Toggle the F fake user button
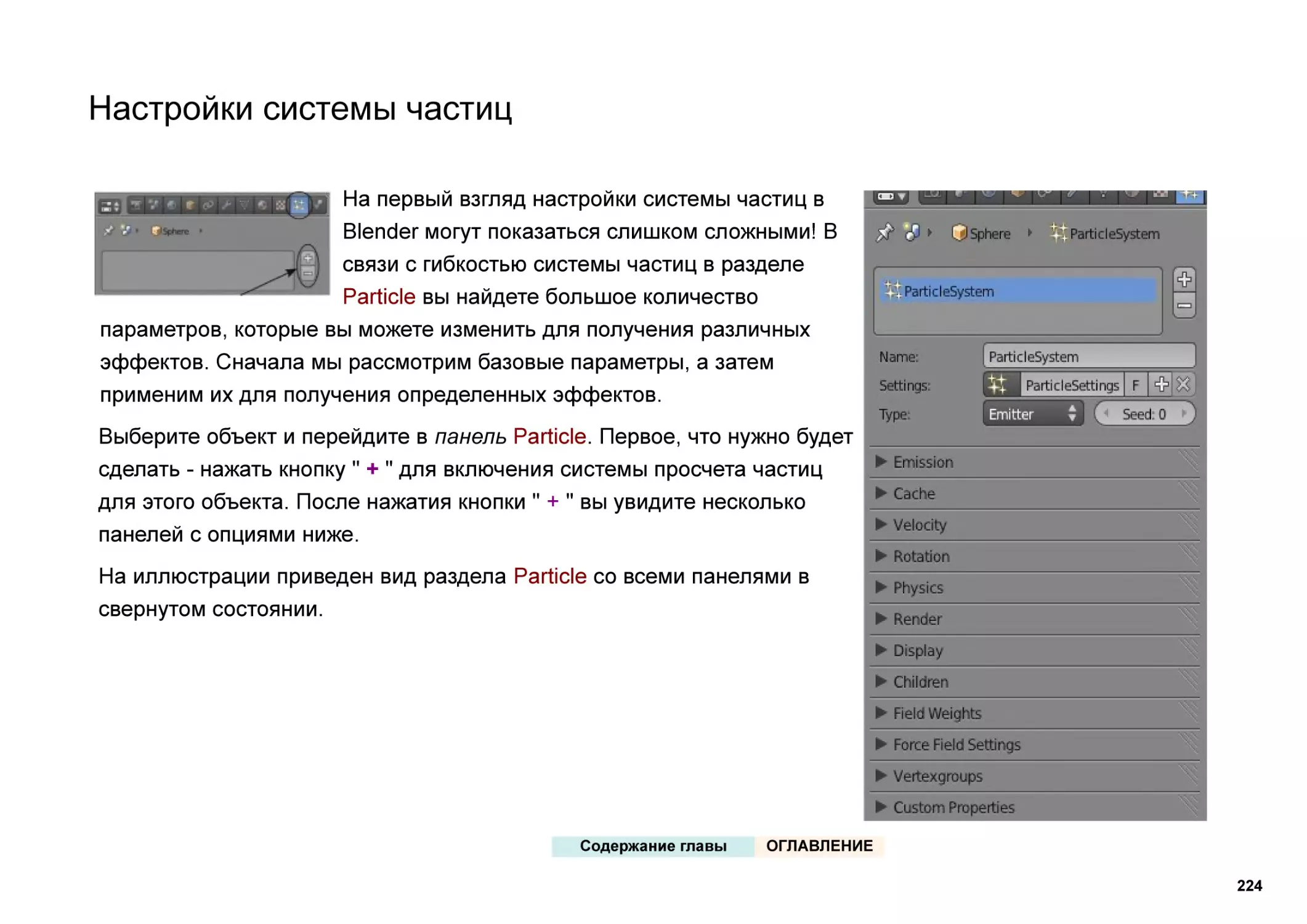Screen dimensions: 1307x924 coord(1136,385)
